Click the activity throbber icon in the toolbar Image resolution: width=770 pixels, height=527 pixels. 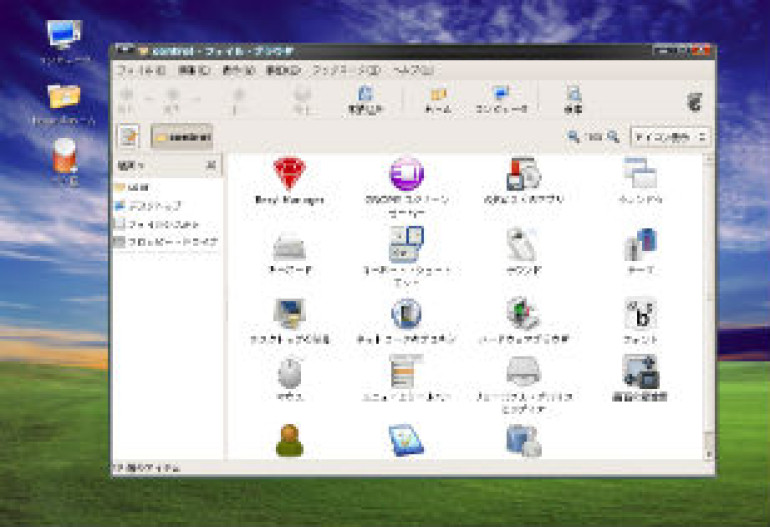(694, 101)
